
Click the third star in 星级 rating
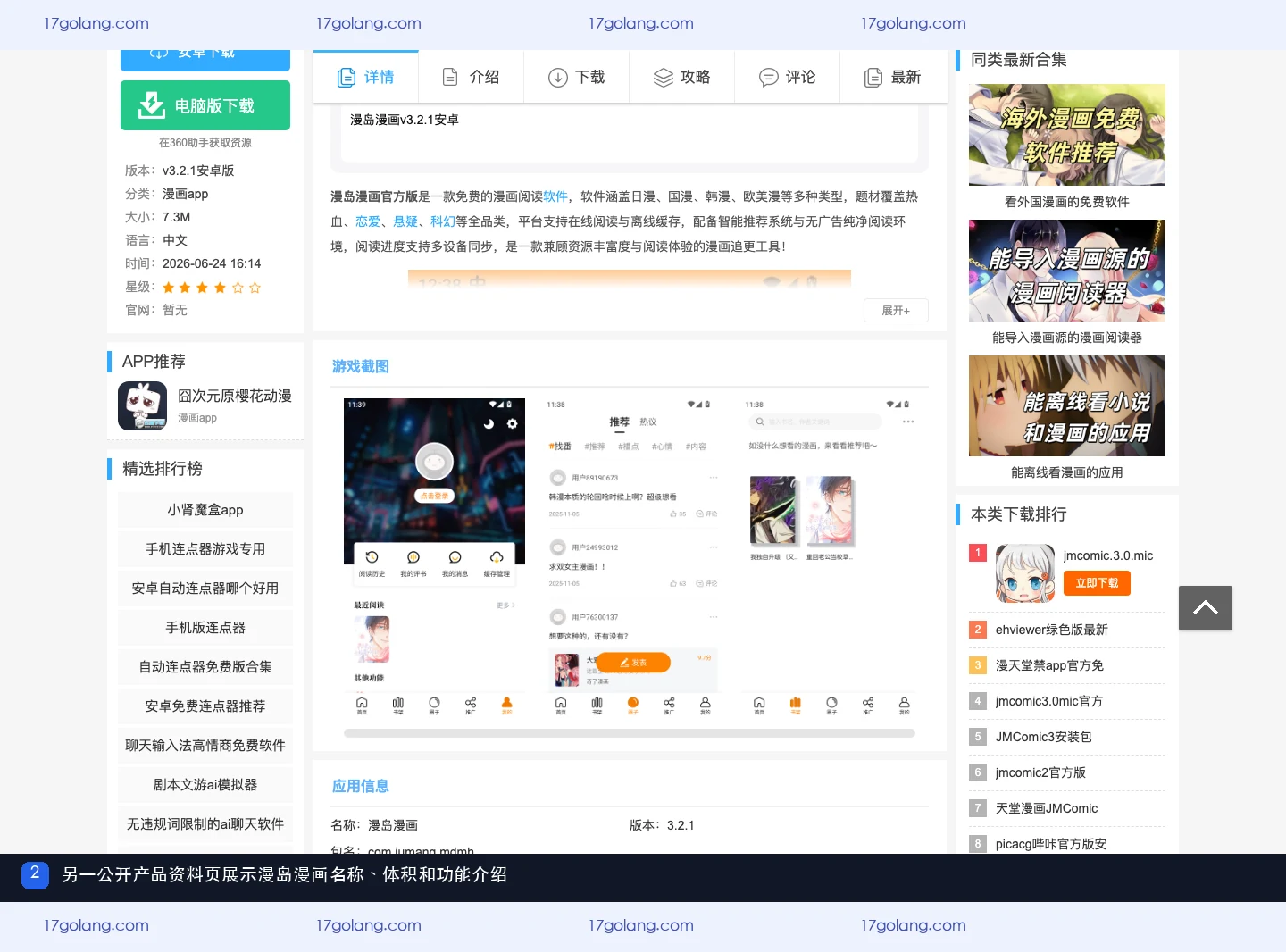(202, 288)
